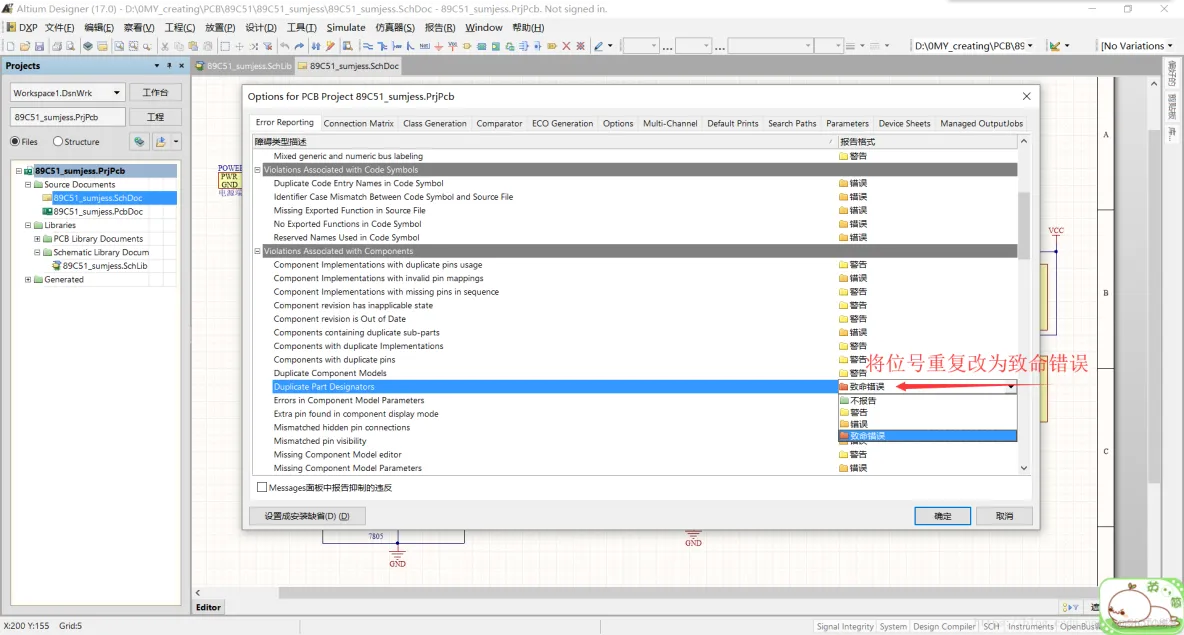The width and height of the screenshot is (1184, 635).
Task: Click the 工程 project button
Action: point(156,117)
